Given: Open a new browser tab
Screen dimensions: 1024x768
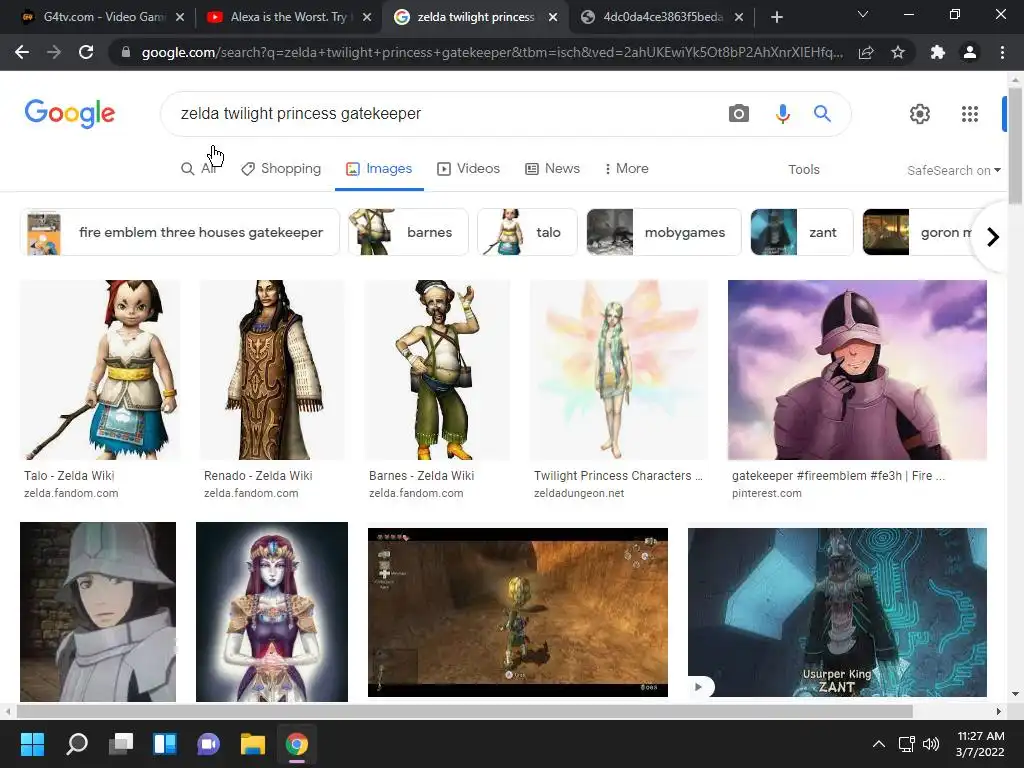Looking at the screenshot, I should 776,17.
